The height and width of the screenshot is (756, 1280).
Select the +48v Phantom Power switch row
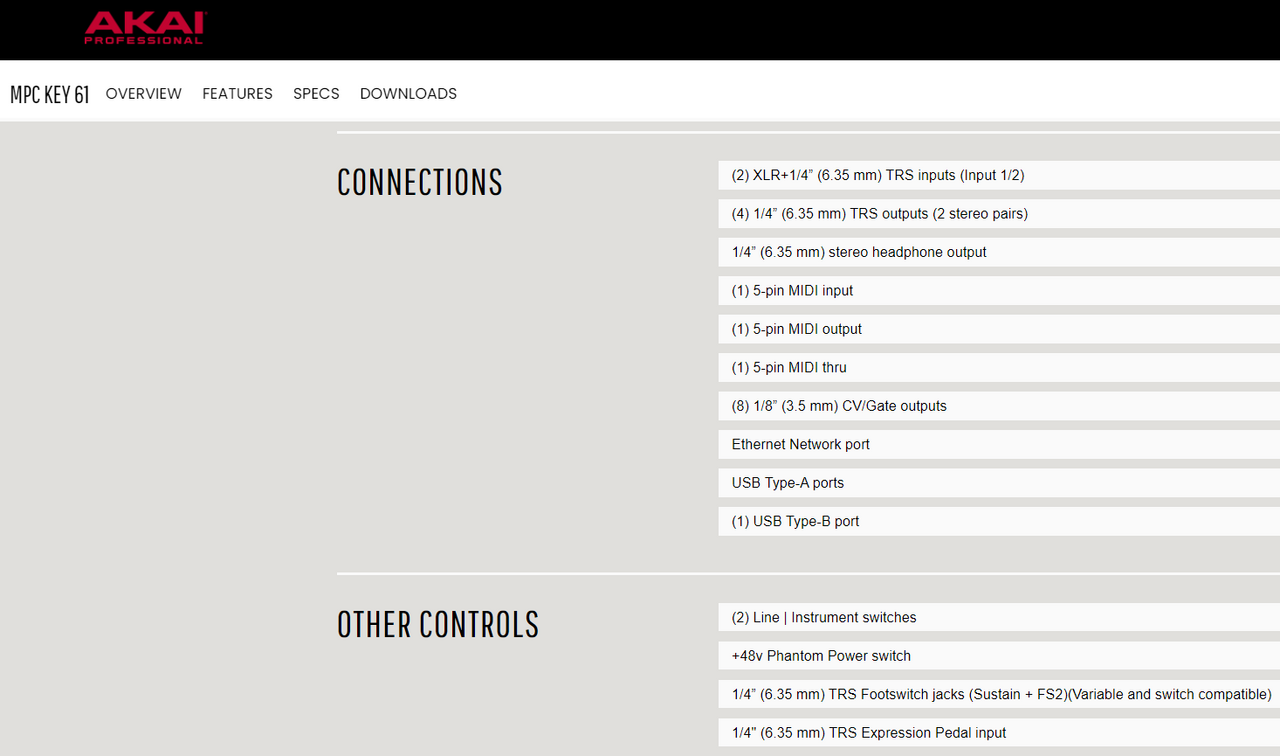(x=999, y=656)
